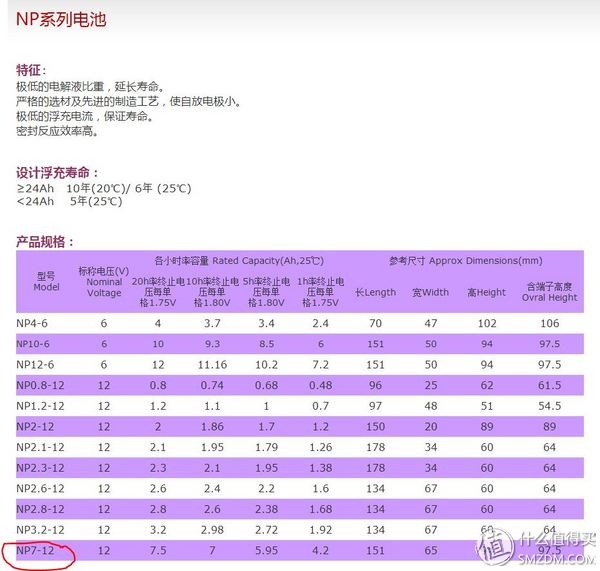Click the '1.38' value in the NP2.3-12 row
Image resolution: width=600 pixels, height=571 pixels.
point(321,468)
